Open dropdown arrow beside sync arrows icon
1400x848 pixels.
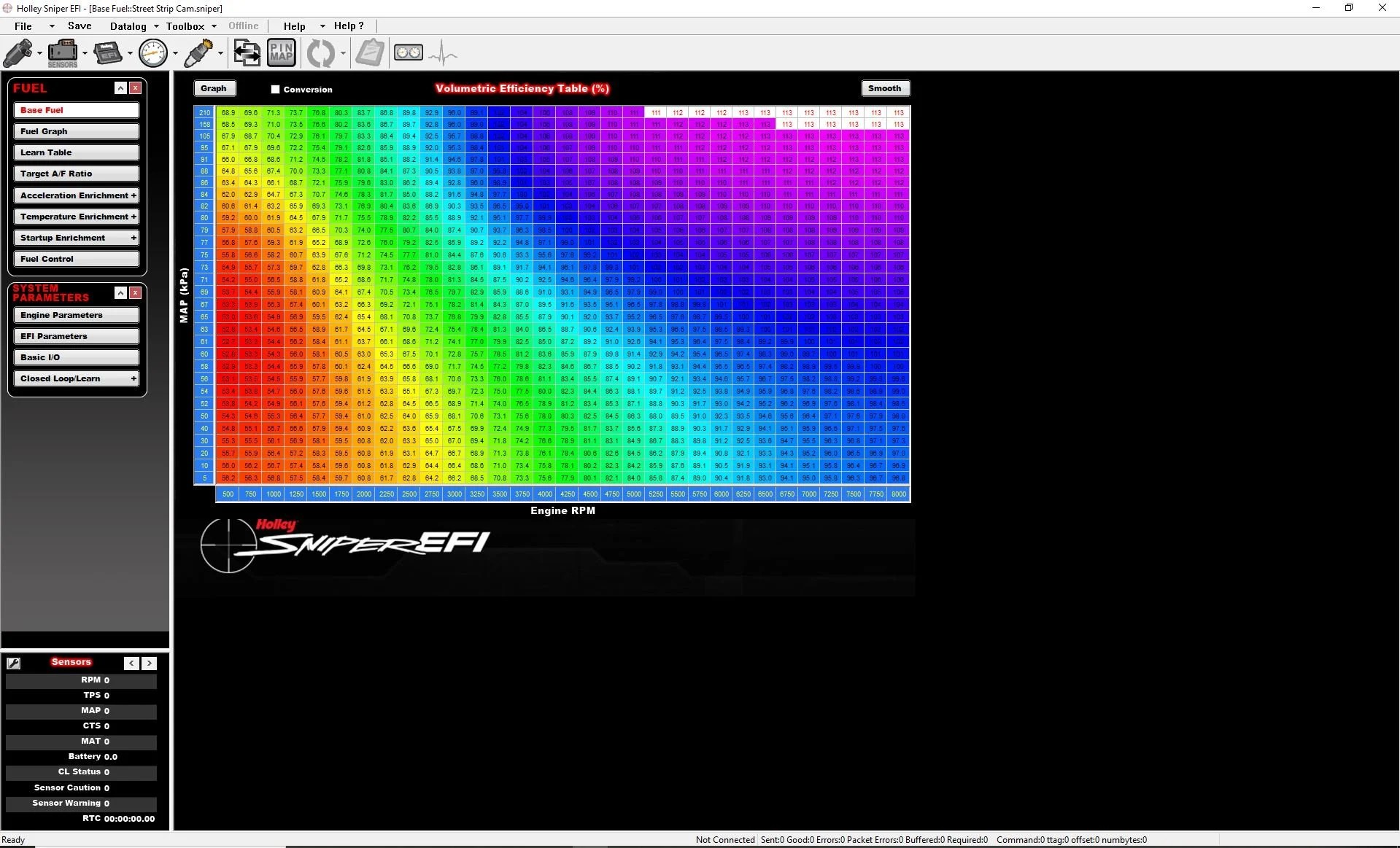coord(342,53)
